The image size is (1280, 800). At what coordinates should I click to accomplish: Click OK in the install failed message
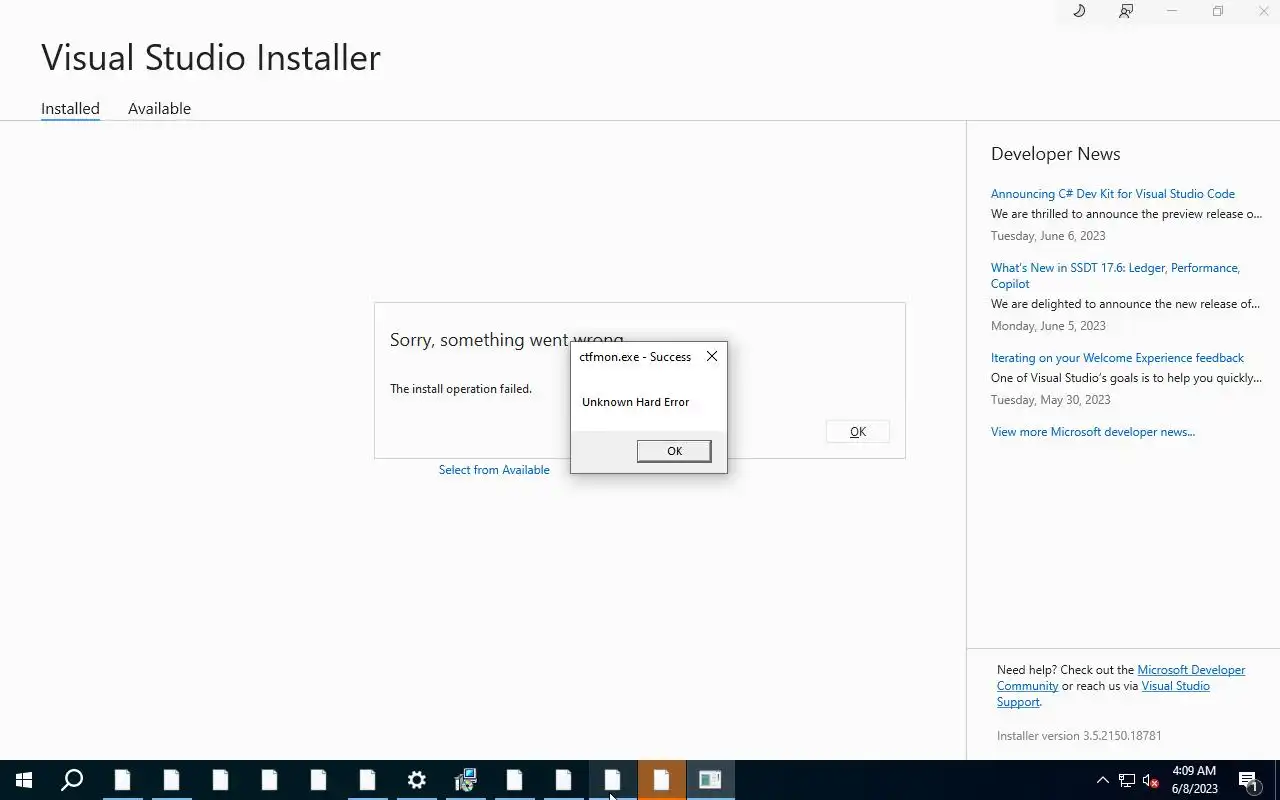click(858, 431)
